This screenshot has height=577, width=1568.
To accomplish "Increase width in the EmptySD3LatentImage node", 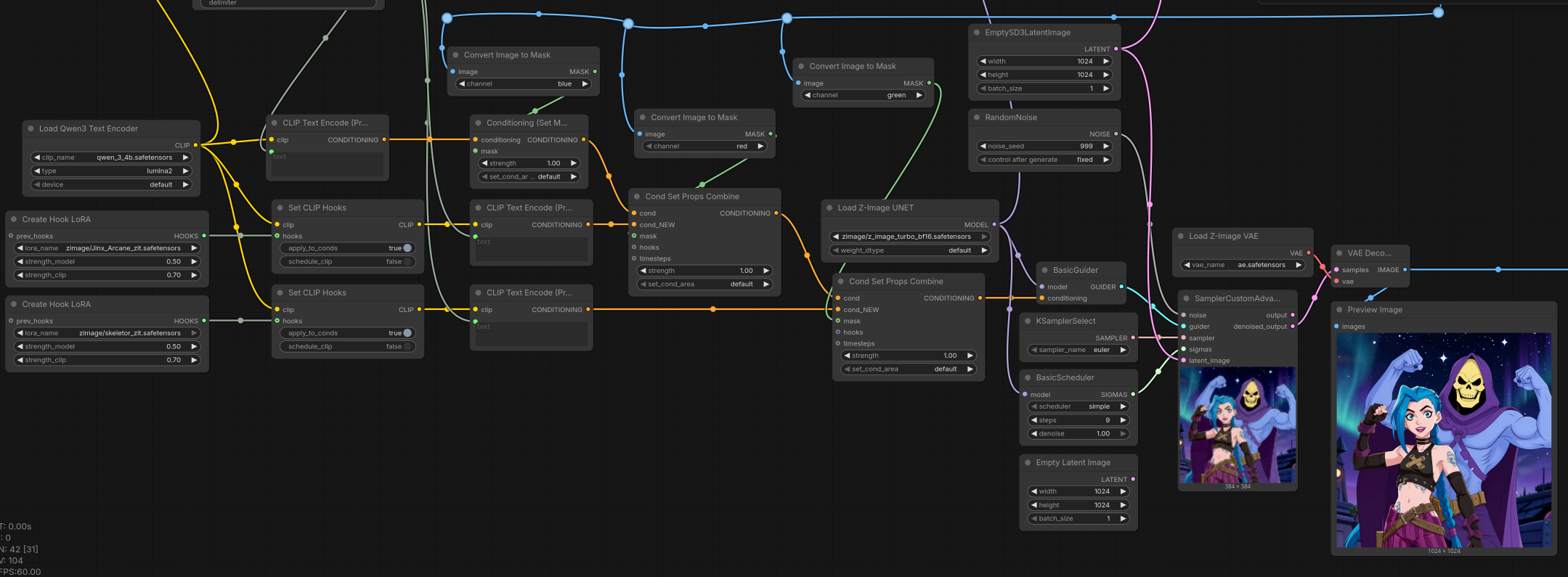I will pyautogui.click(x=1106, y=62).
